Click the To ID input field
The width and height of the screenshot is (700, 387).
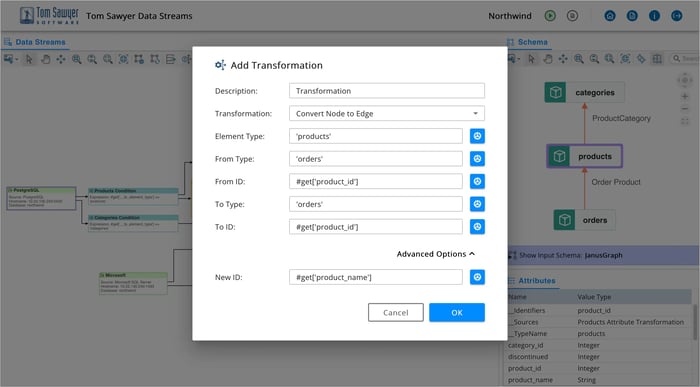coord(376,227)
